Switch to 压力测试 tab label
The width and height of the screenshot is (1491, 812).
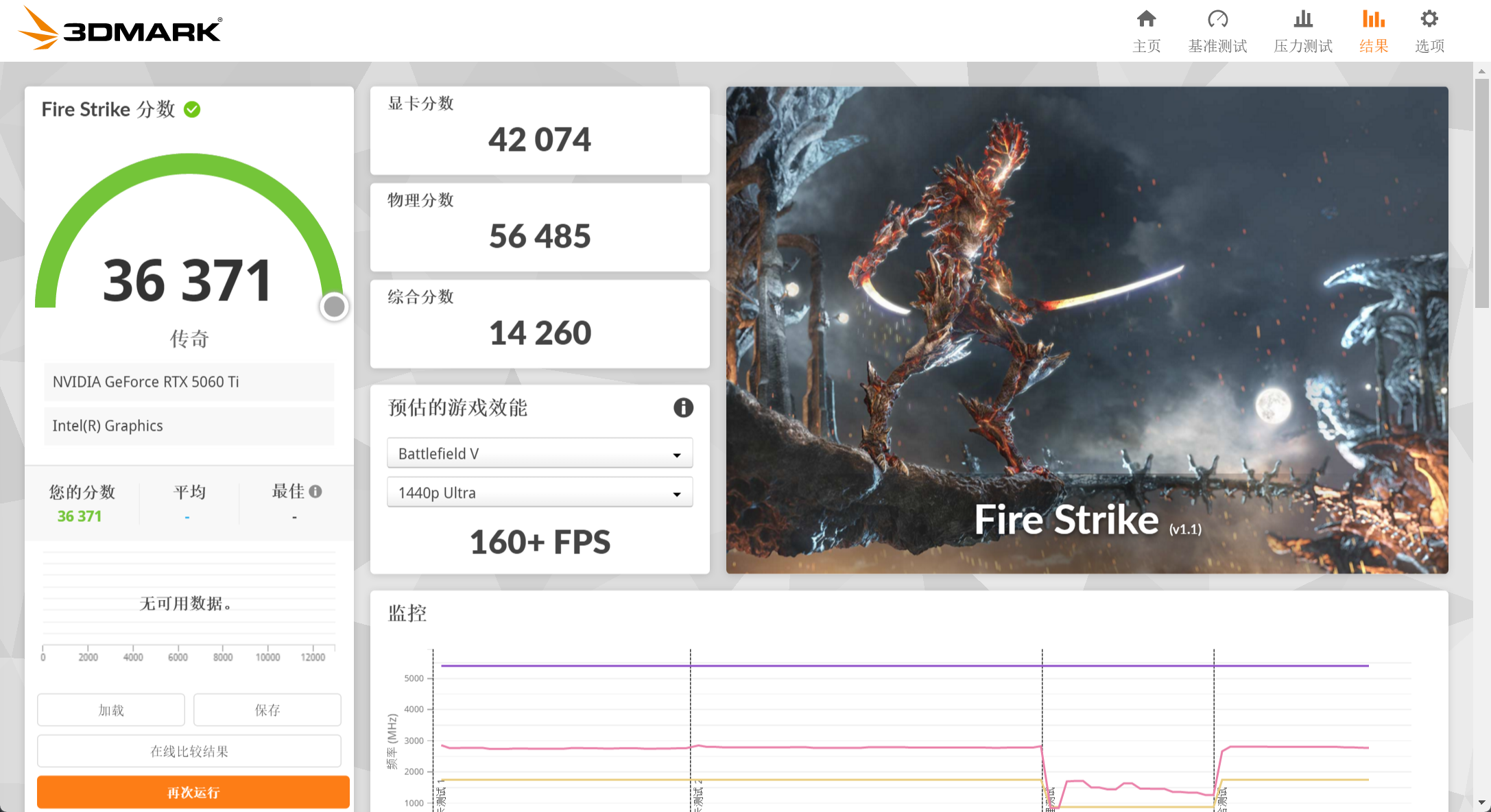(1302, 46)
